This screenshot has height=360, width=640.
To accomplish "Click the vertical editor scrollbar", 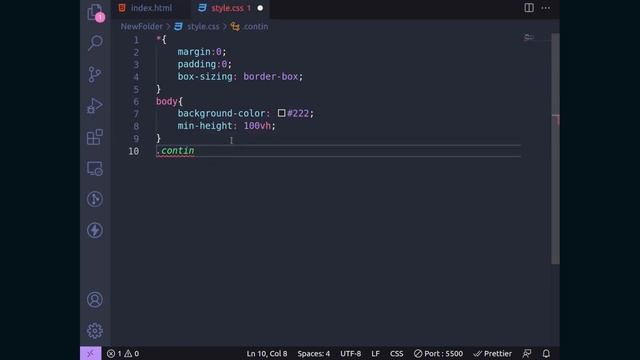I will point(556,149).
